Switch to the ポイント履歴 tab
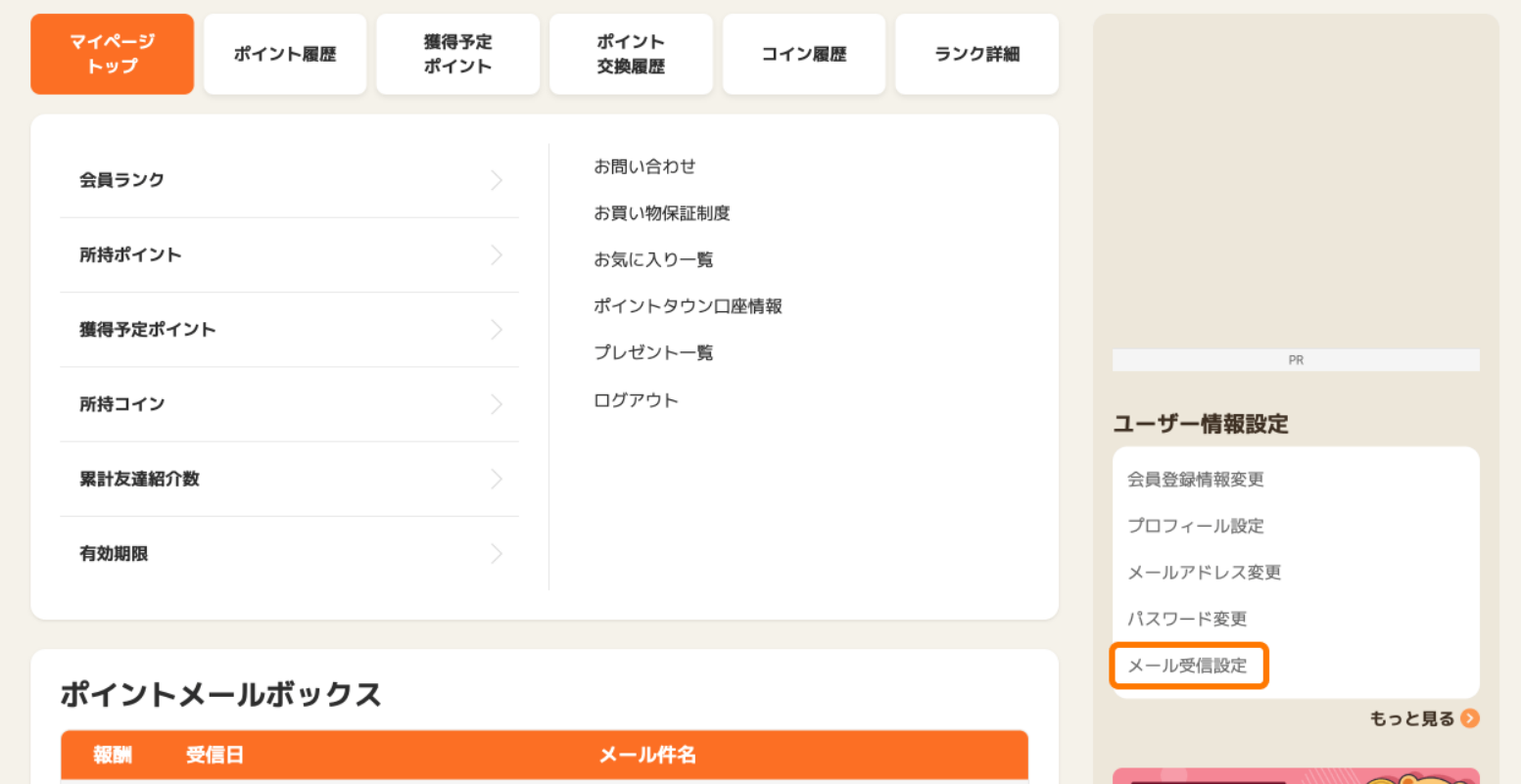The image size is (1521, 784). tap(285, 54)
